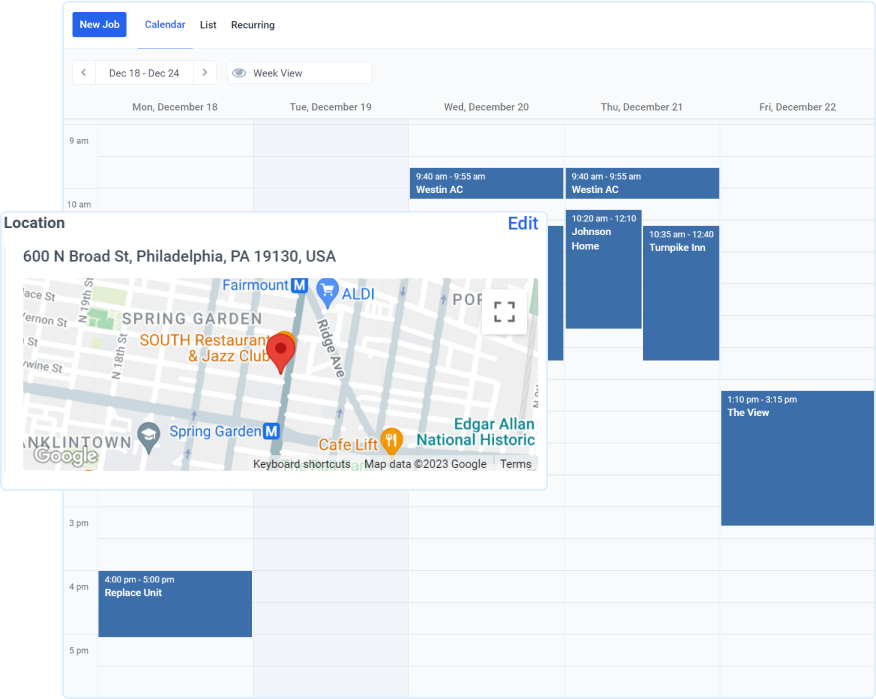The image size is (876, 699).
Task: Click the Google logo on the map
Action: (64, 458)
